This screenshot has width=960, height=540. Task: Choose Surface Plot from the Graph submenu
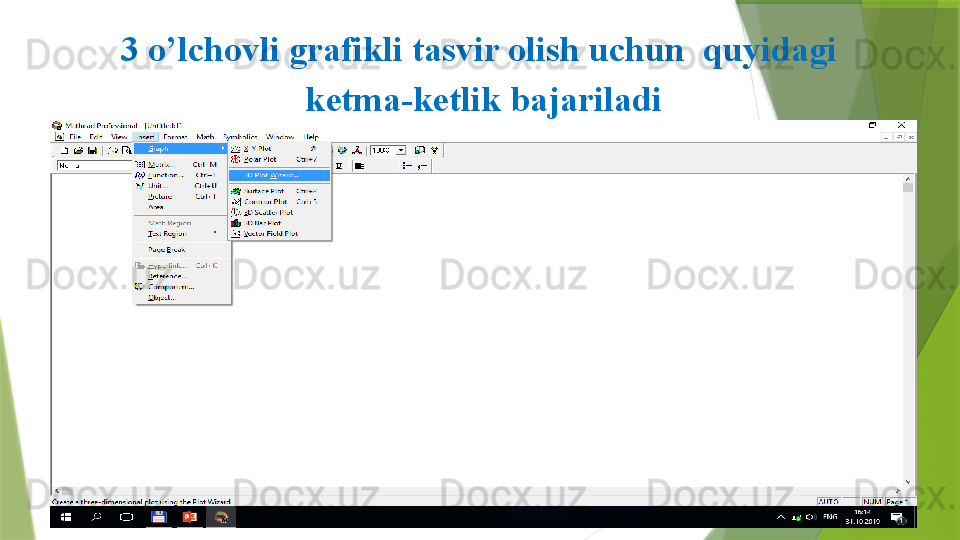pos(265,191)
